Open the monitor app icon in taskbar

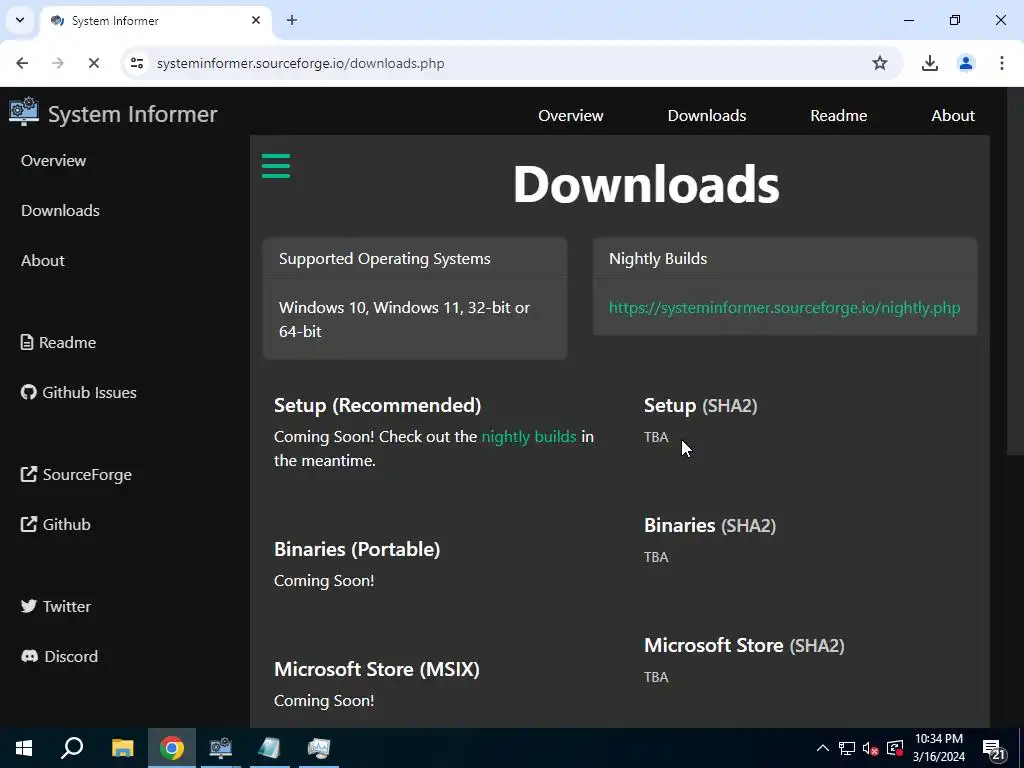coord(319,748)
